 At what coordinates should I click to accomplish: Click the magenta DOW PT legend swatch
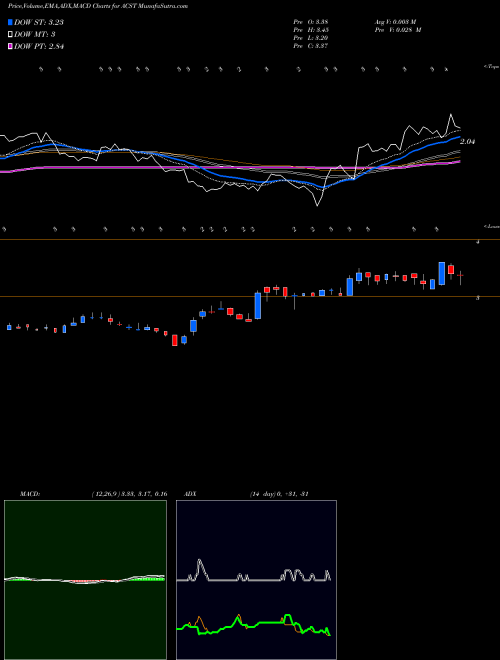[x=11, y=46]
